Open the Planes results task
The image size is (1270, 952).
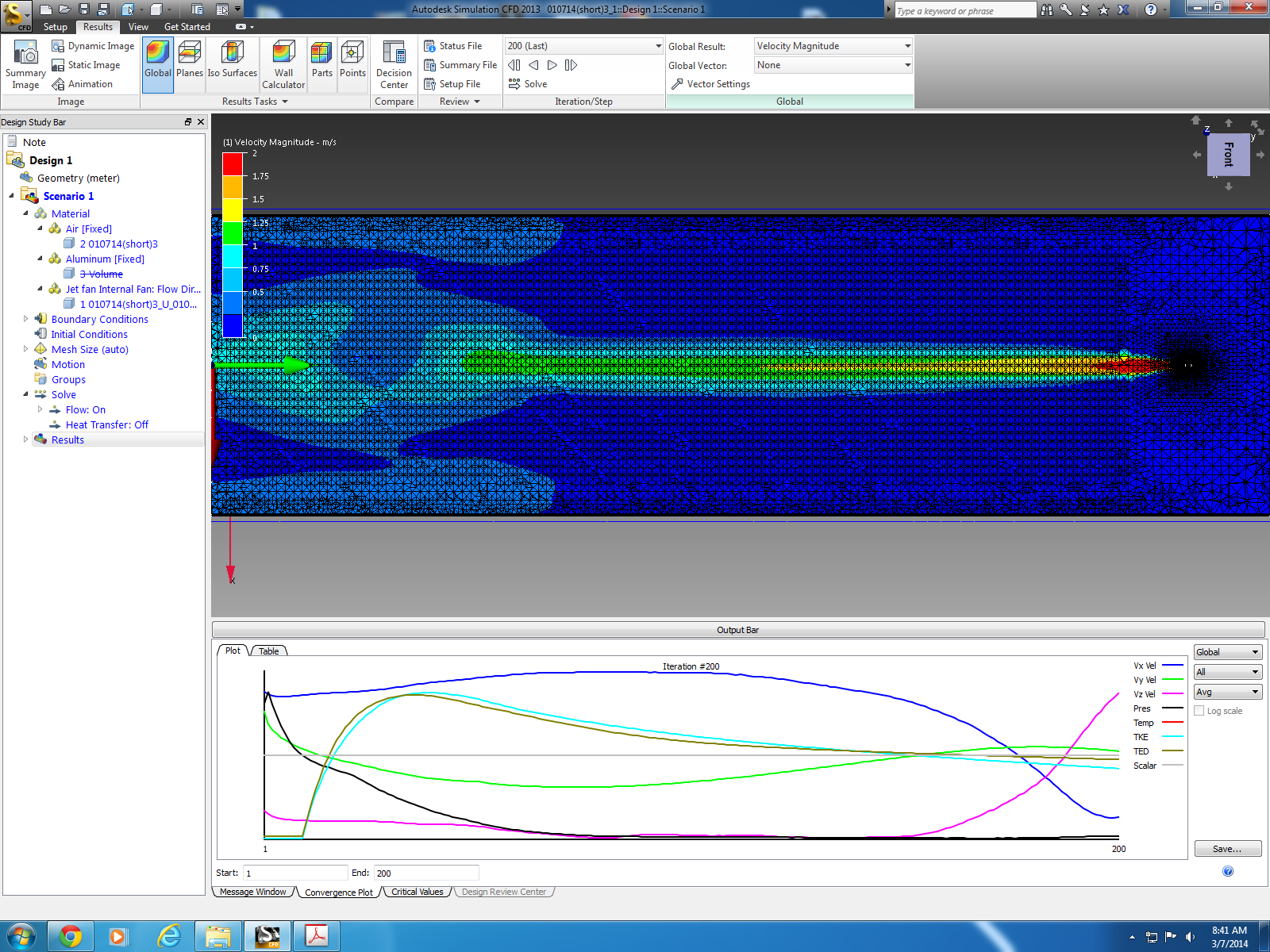[x=190, y=63]
